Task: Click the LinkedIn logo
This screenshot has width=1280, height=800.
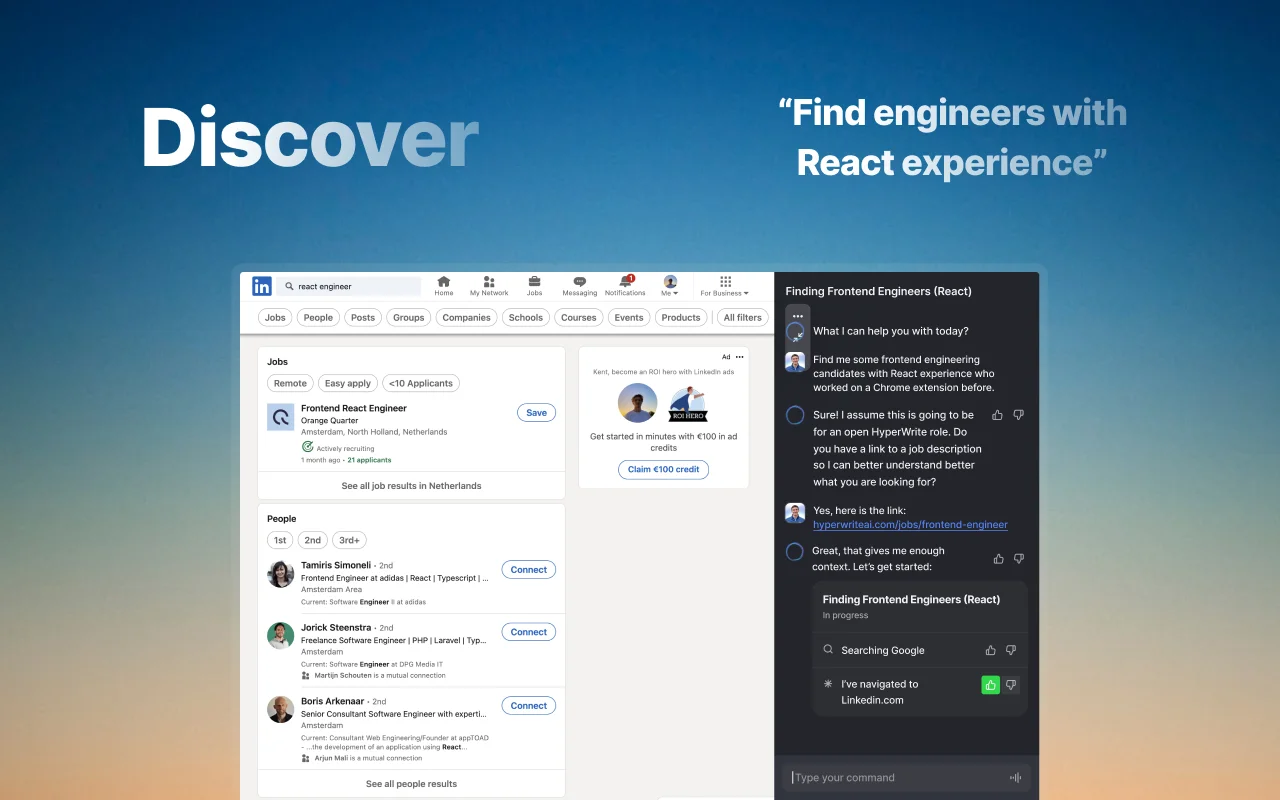Action: tap(261, 285)
